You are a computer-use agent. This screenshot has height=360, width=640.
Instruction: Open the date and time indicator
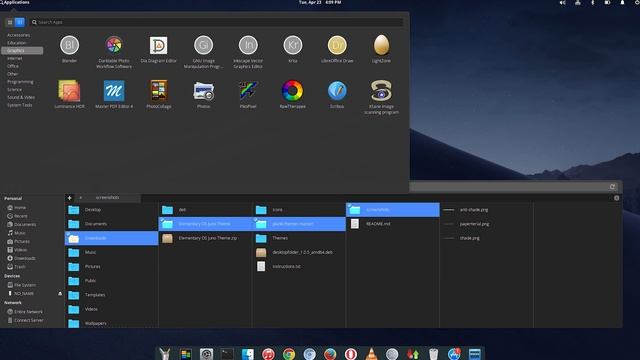click(x=320, y=2)
